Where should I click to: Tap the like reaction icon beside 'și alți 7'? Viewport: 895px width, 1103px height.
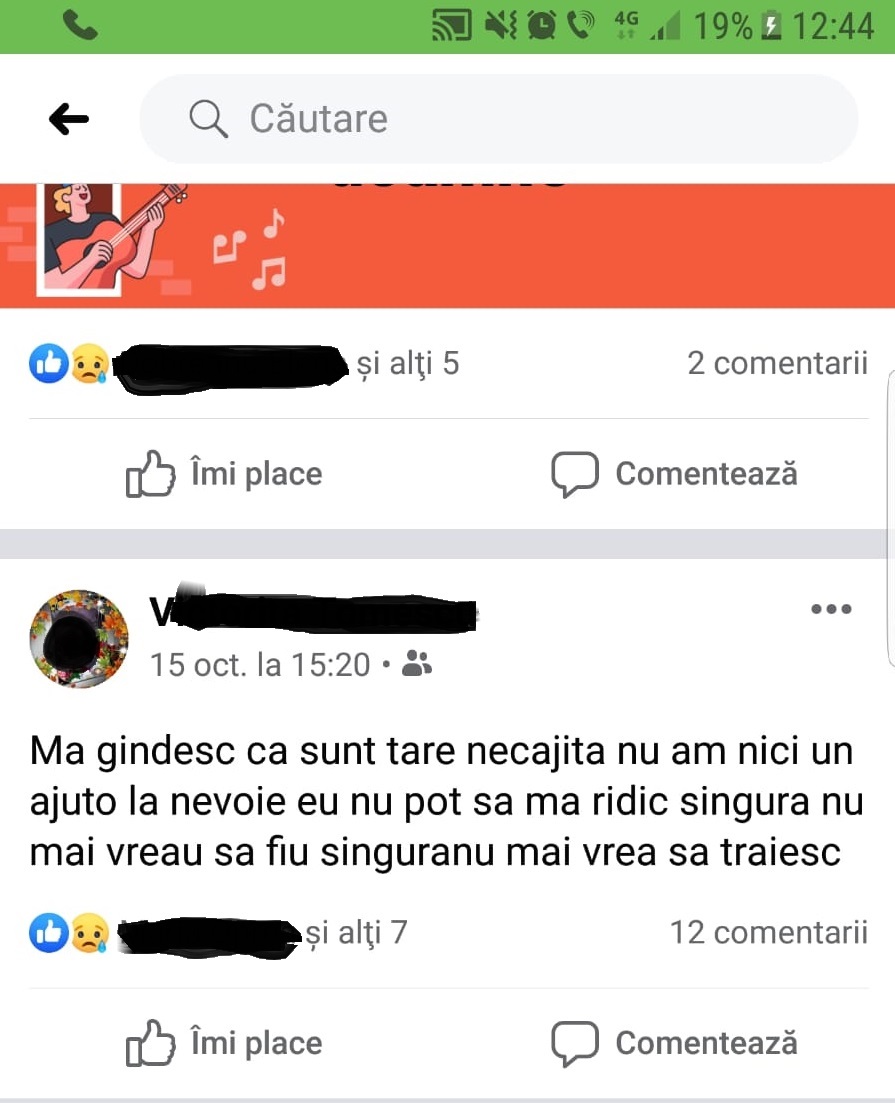pyautogui.click(x=49, y=933)
